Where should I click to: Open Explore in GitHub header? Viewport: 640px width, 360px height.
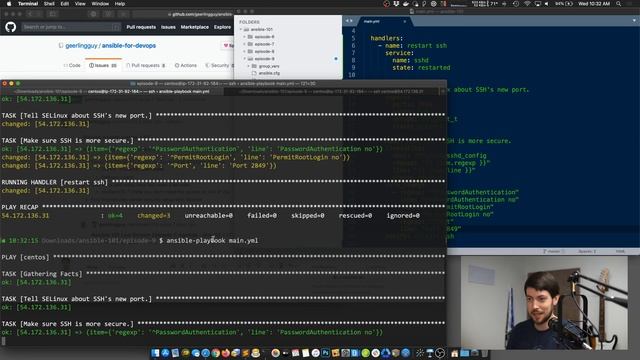[222, 27]
